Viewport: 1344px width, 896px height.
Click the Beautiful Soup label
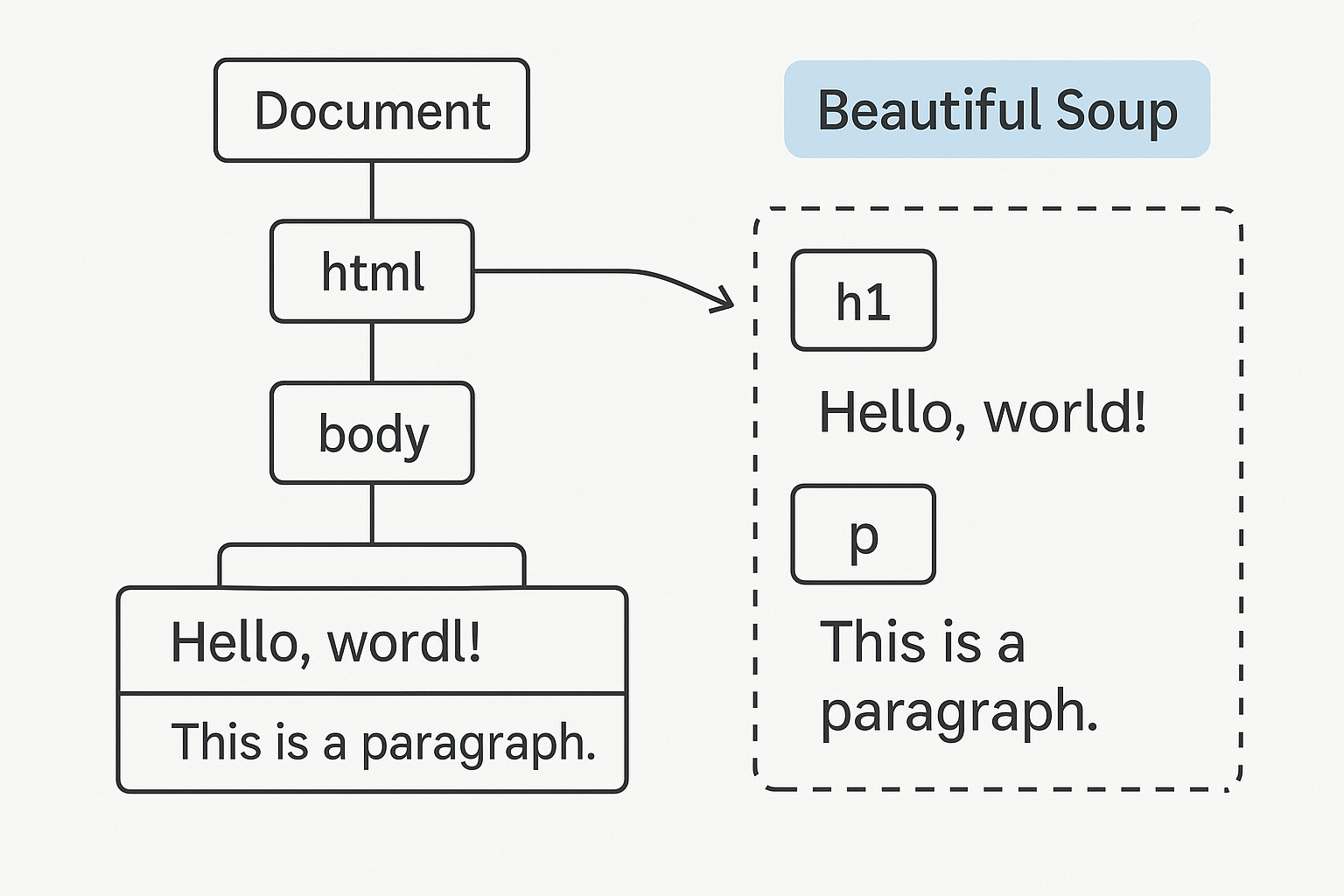pos(997,109)
